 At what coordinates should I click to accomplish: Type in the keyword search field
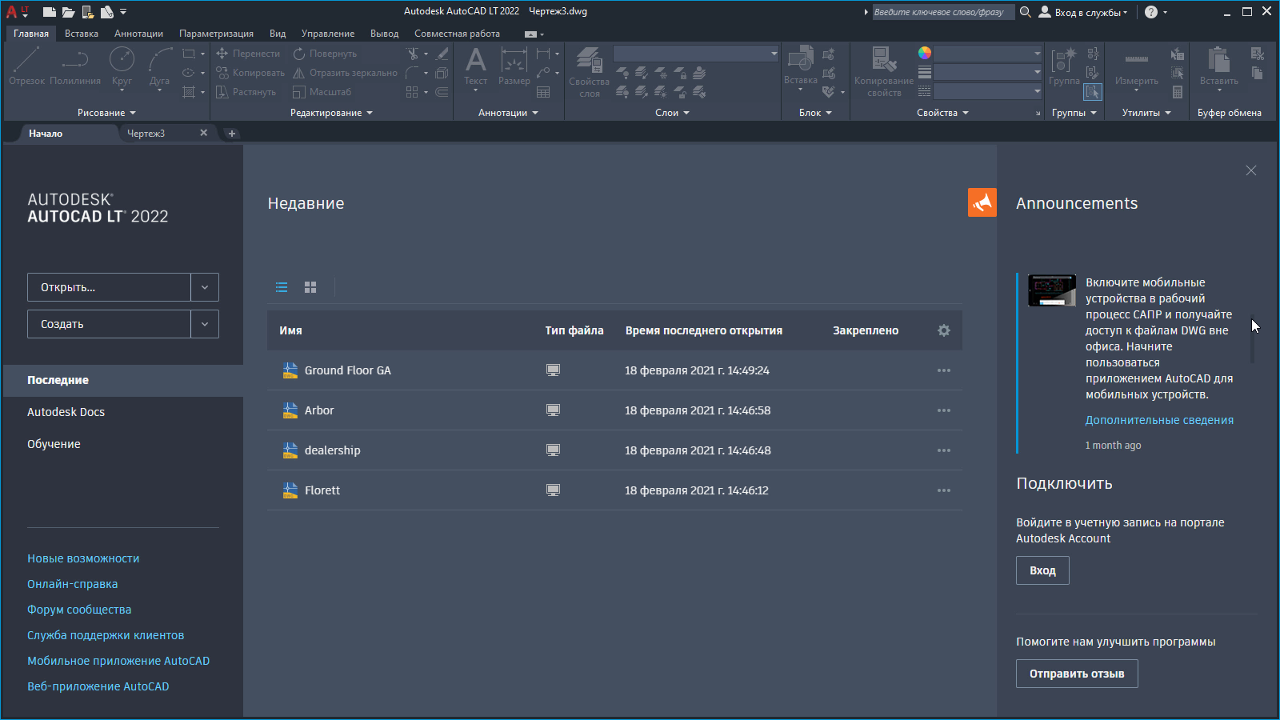[942, 12]
